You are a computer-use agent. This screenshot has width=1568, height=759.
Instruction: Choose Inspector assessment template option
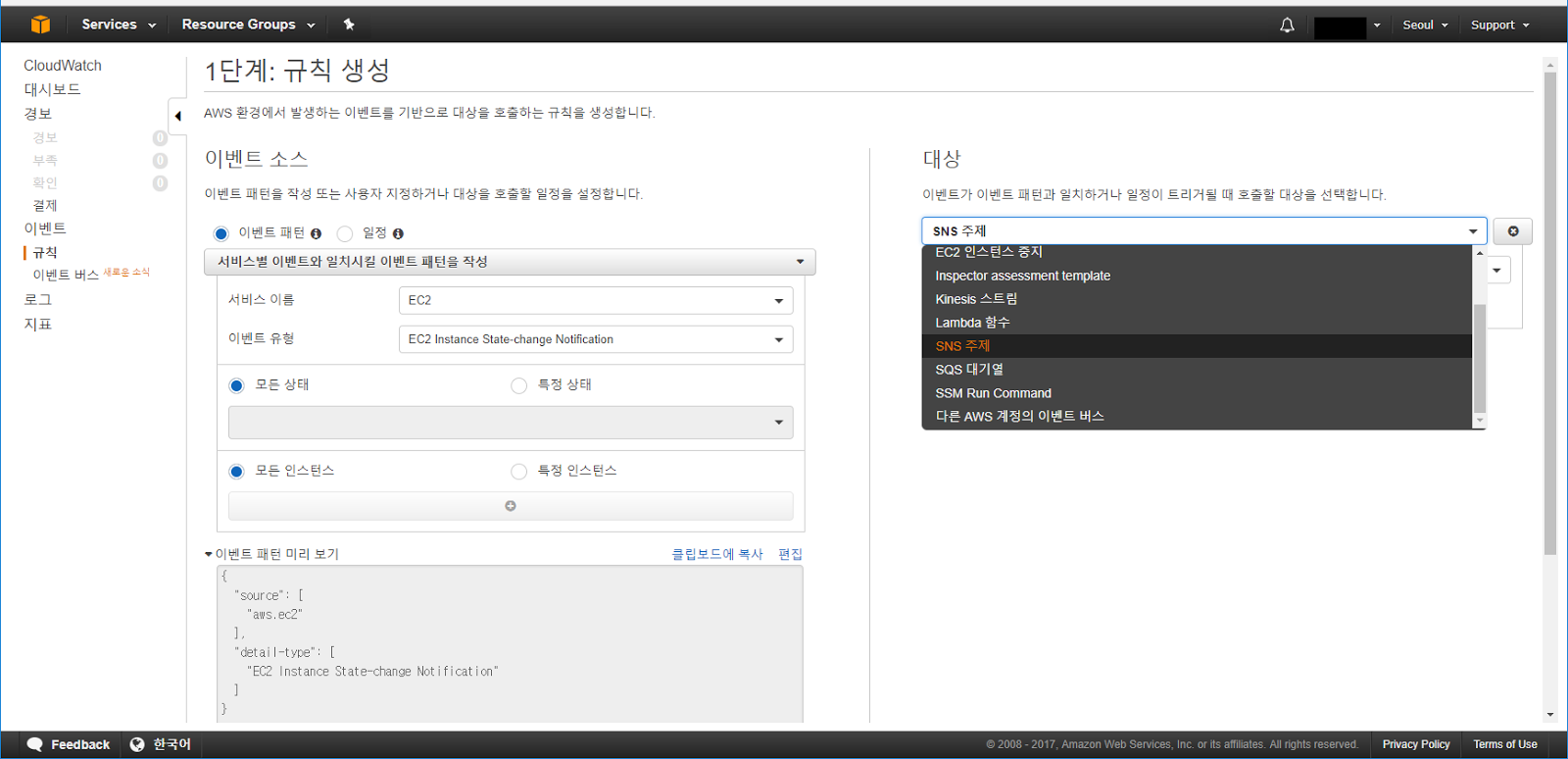pos(1197,276)
